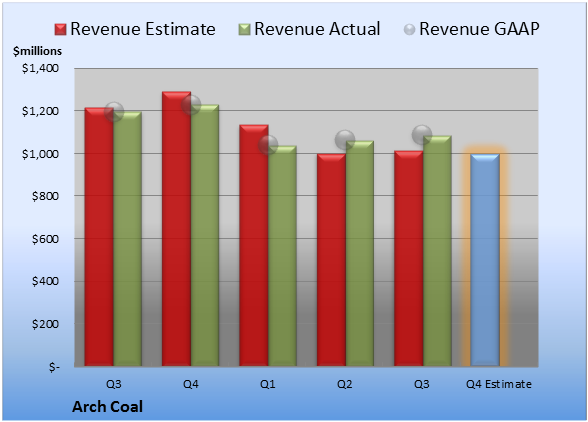This screenshot has height=422, width=588.
Task: Click the 'Q4 Estimate' x-axis label
Action: point(499,384)
